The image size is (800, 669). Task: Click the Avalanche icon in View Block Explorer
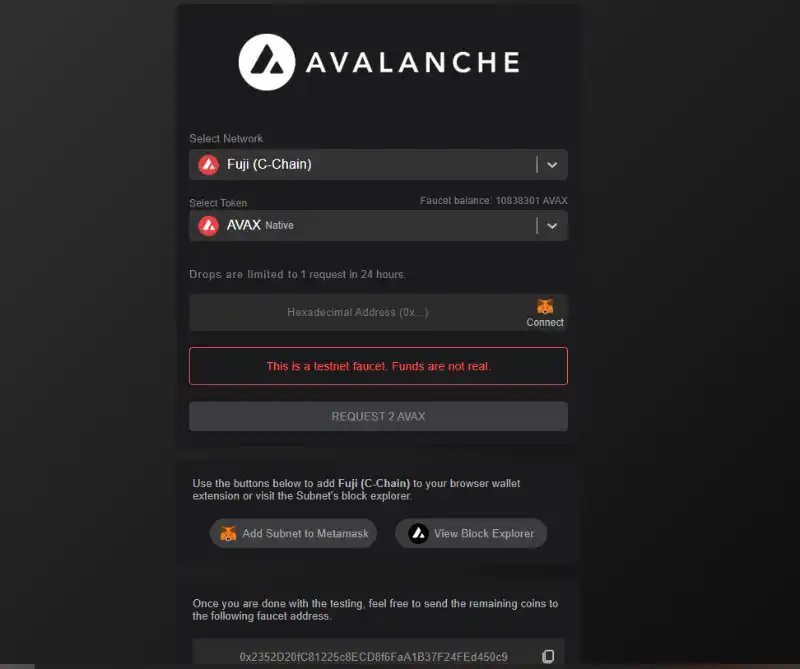(418, 533)
